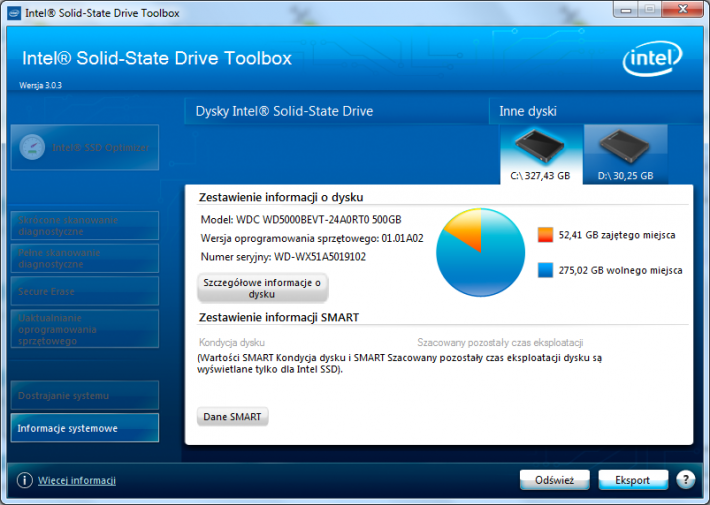This screenshot has width=710, height=505.
Task: Select Informacje systemowe in the sidebar
Action: [x=85, y=428]
